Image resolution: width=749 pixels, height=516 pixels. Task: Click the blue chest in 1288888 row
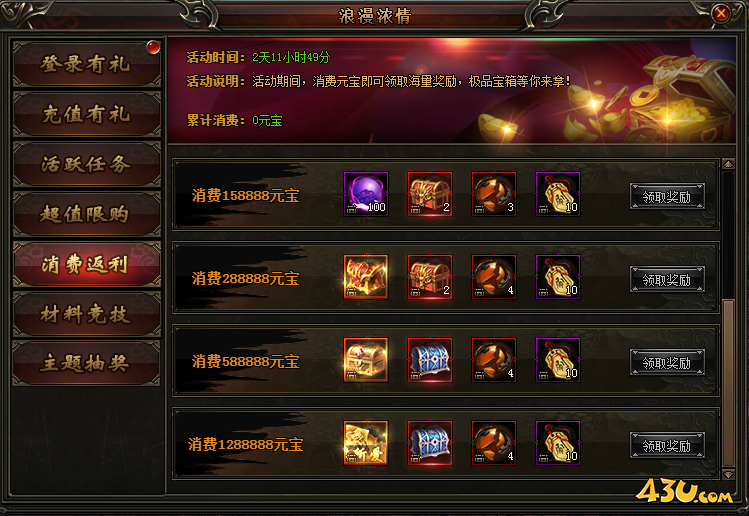click(430, 443)
